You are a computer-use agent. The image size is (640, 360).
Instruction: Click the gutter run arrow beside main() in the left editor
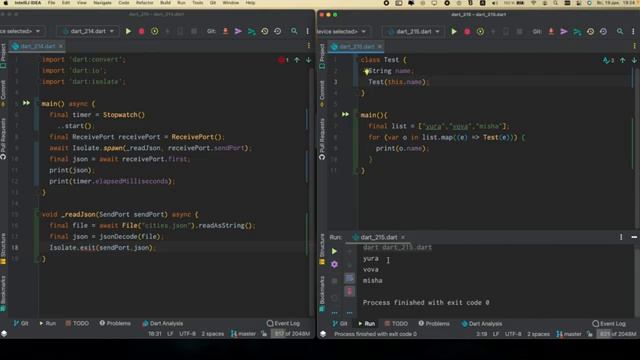tap(26, 103)
